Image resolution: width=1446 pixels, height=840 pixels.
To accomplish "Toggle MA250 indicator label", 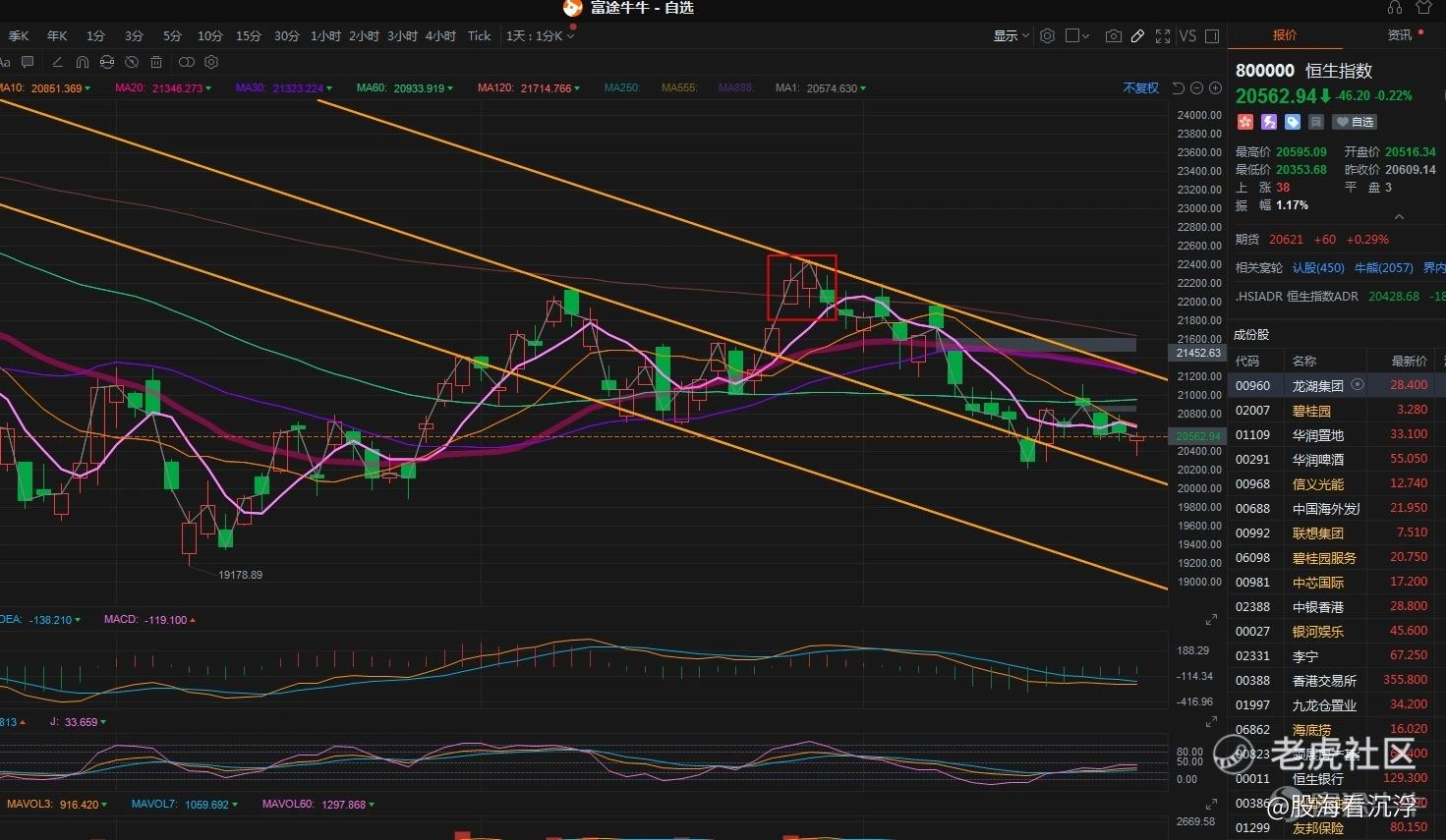I will tap(622, 88).
